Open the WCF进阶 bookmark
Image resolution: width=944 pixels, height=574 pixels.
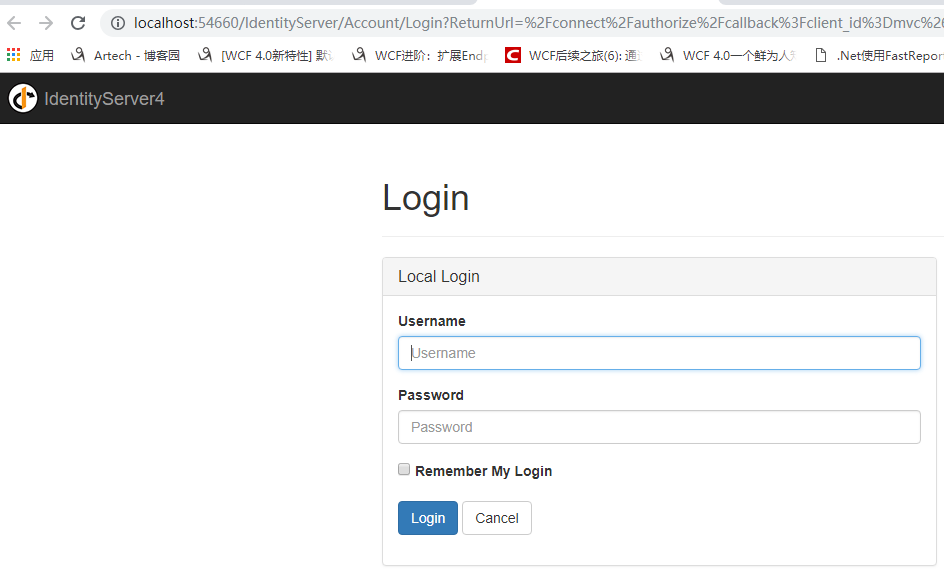point(420,55)
